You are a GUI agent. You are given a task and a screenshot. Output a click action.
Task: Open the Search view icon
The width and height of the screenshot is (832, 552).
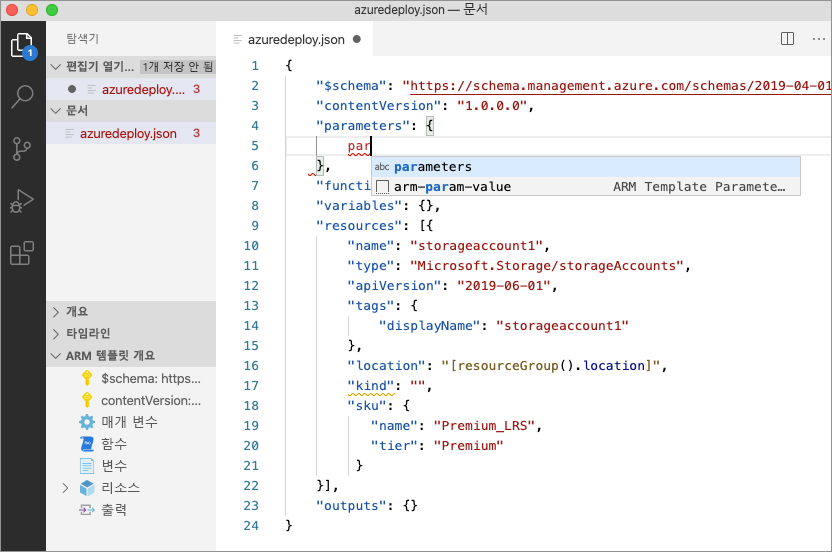[x=22, y=97]
